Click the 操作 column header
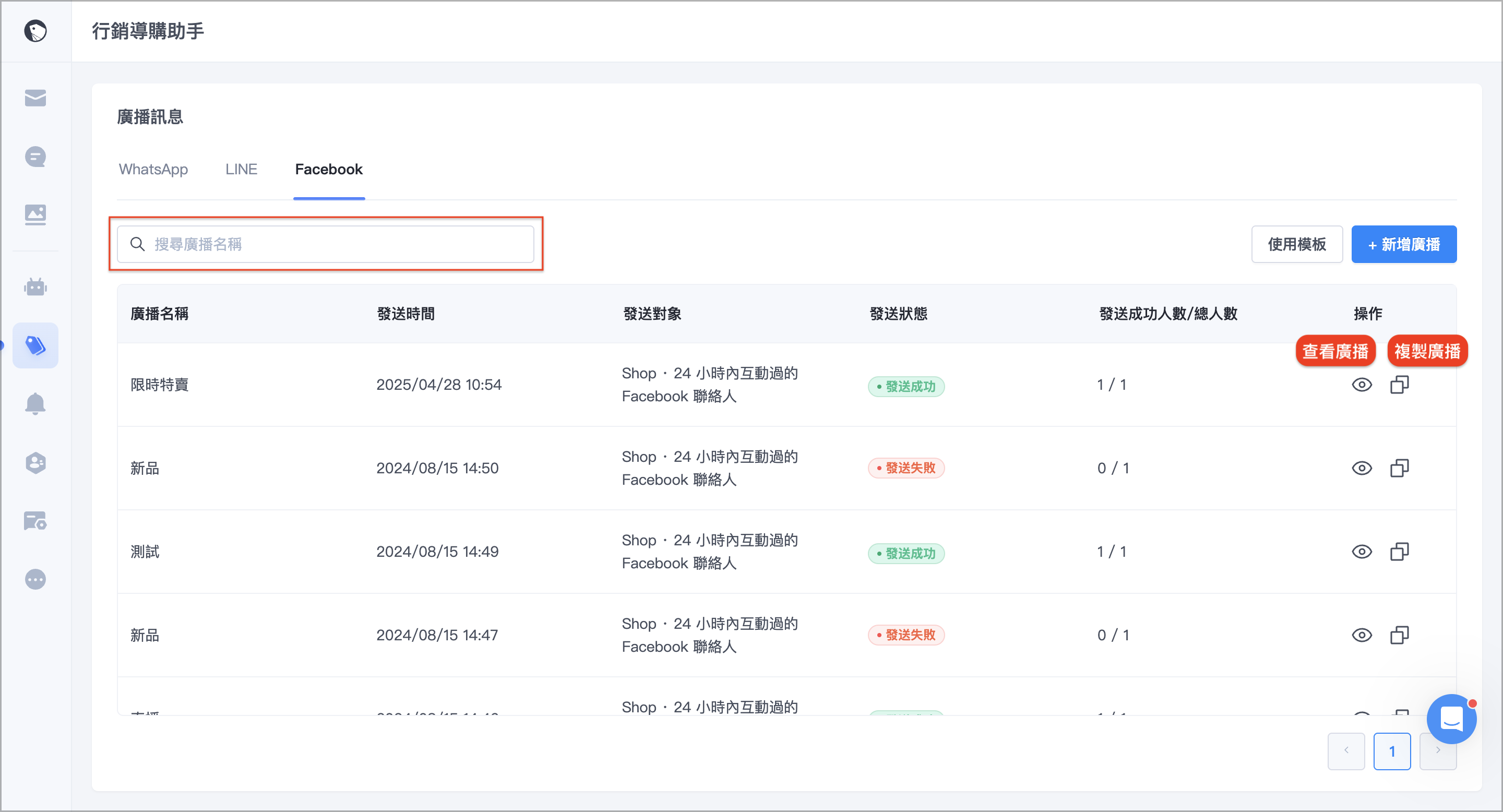Screen dimensions: 1503x812 pos(1368,314)
